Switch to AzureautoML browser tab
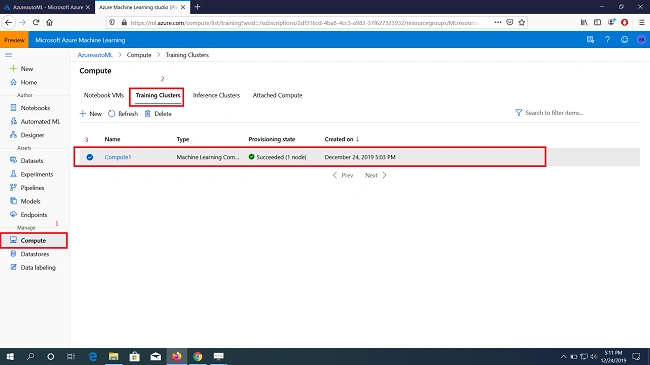650x365 pixels. point(46,7)
